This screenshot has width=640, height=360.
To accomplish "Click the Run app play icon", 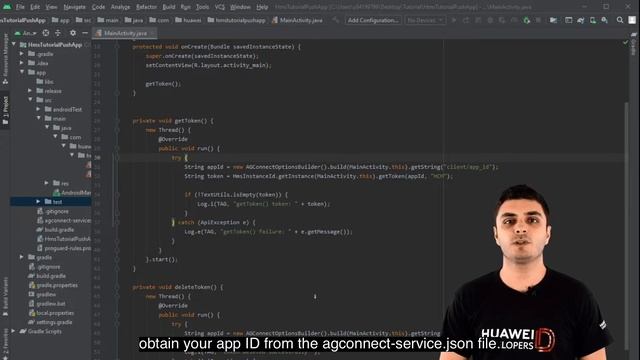I will tap(454, 20).
